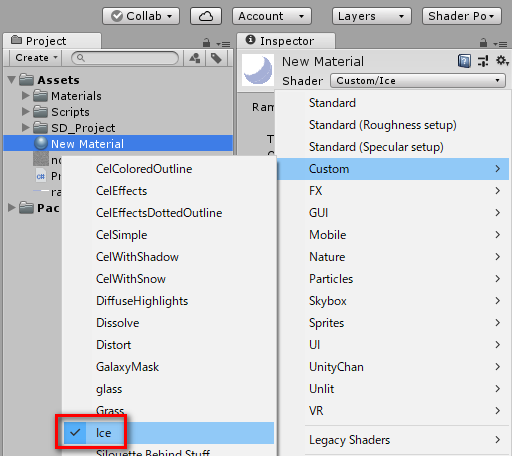Click the search by label tag icon
This screenshot has height=456, width=512.
(216, 58)
